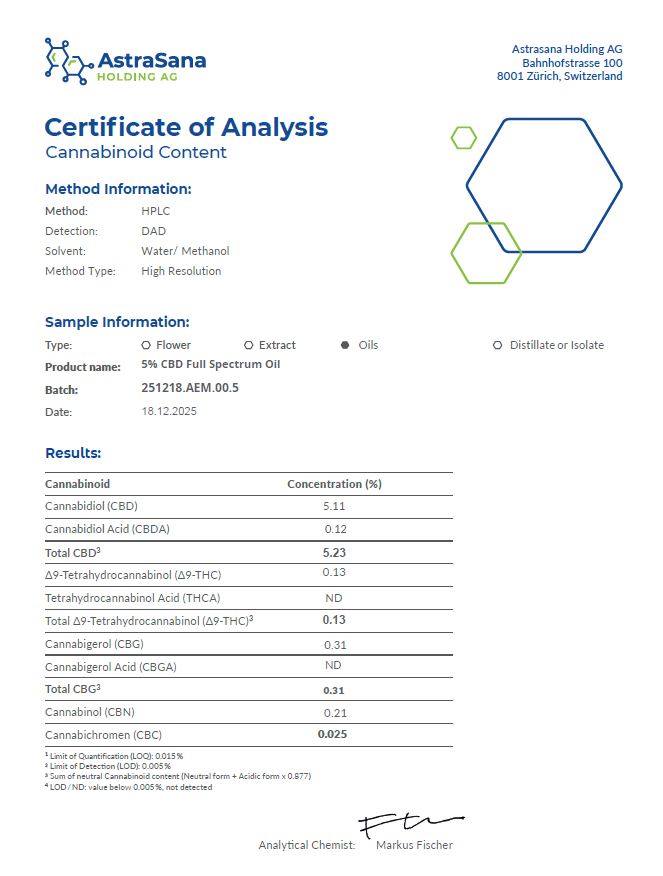Click the Bahnhofstrasse 100 address line
Viewport: 663px width, 876px height.
pyautogui.click(x=572, y=63)
